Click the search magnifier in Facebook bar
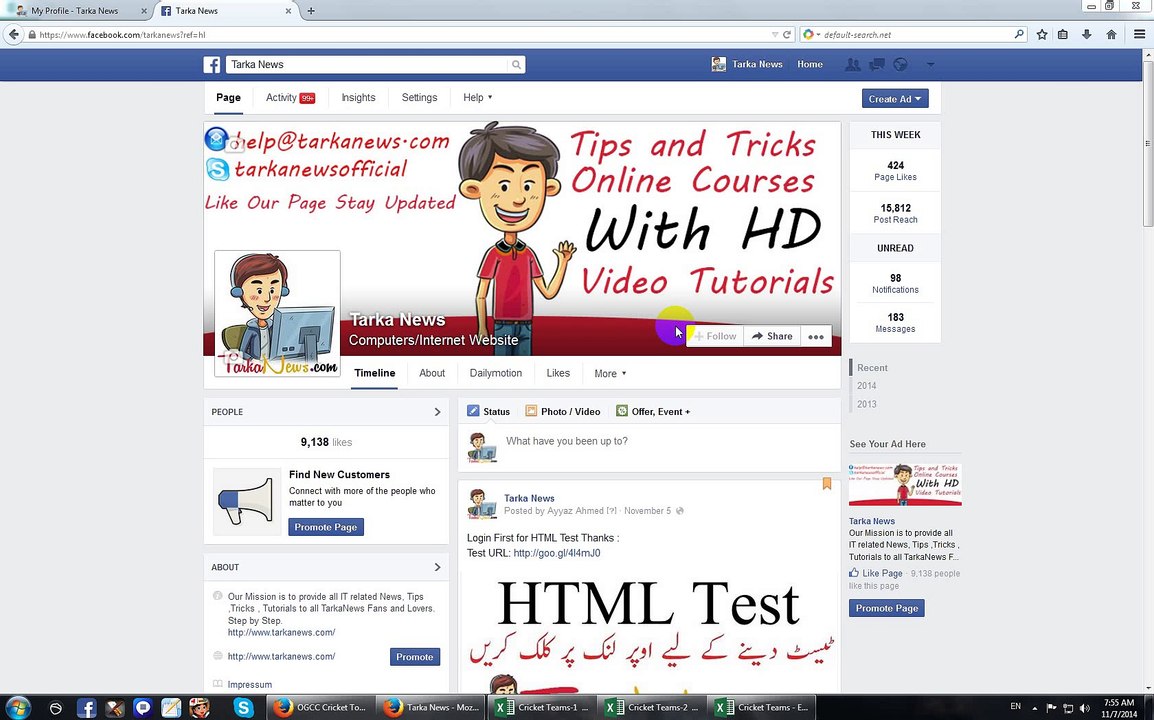Viewport: 1154px width, 720px height. 517,65
